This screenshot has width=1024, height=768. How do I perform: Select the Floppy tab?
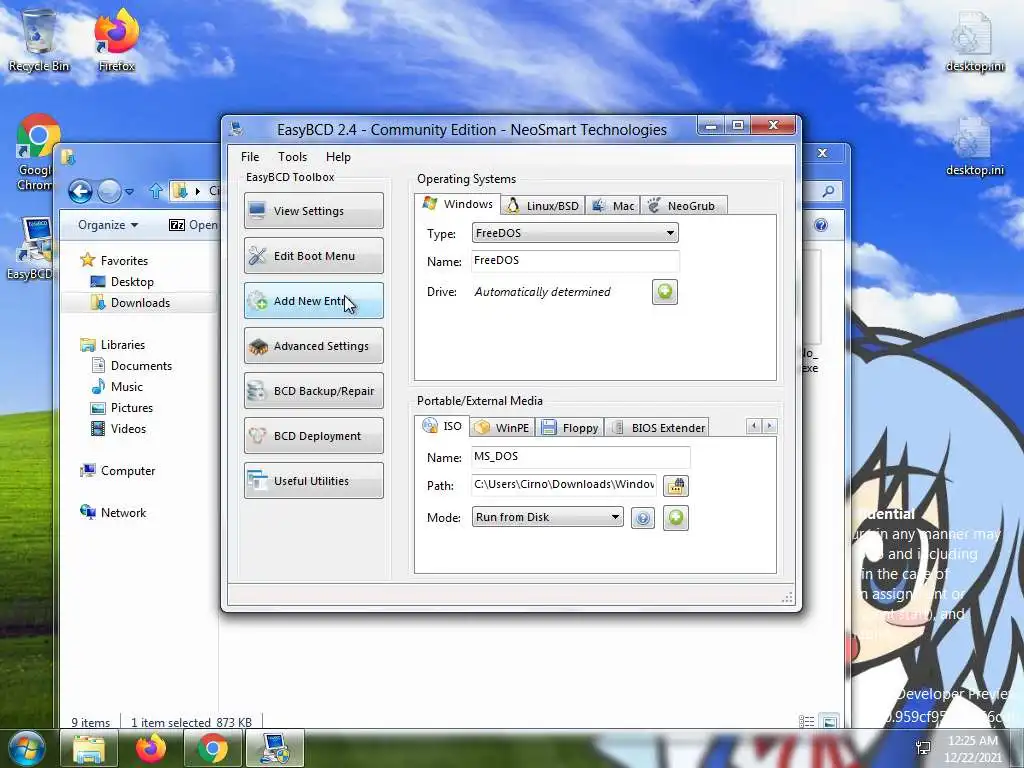[x=569, y=428]
